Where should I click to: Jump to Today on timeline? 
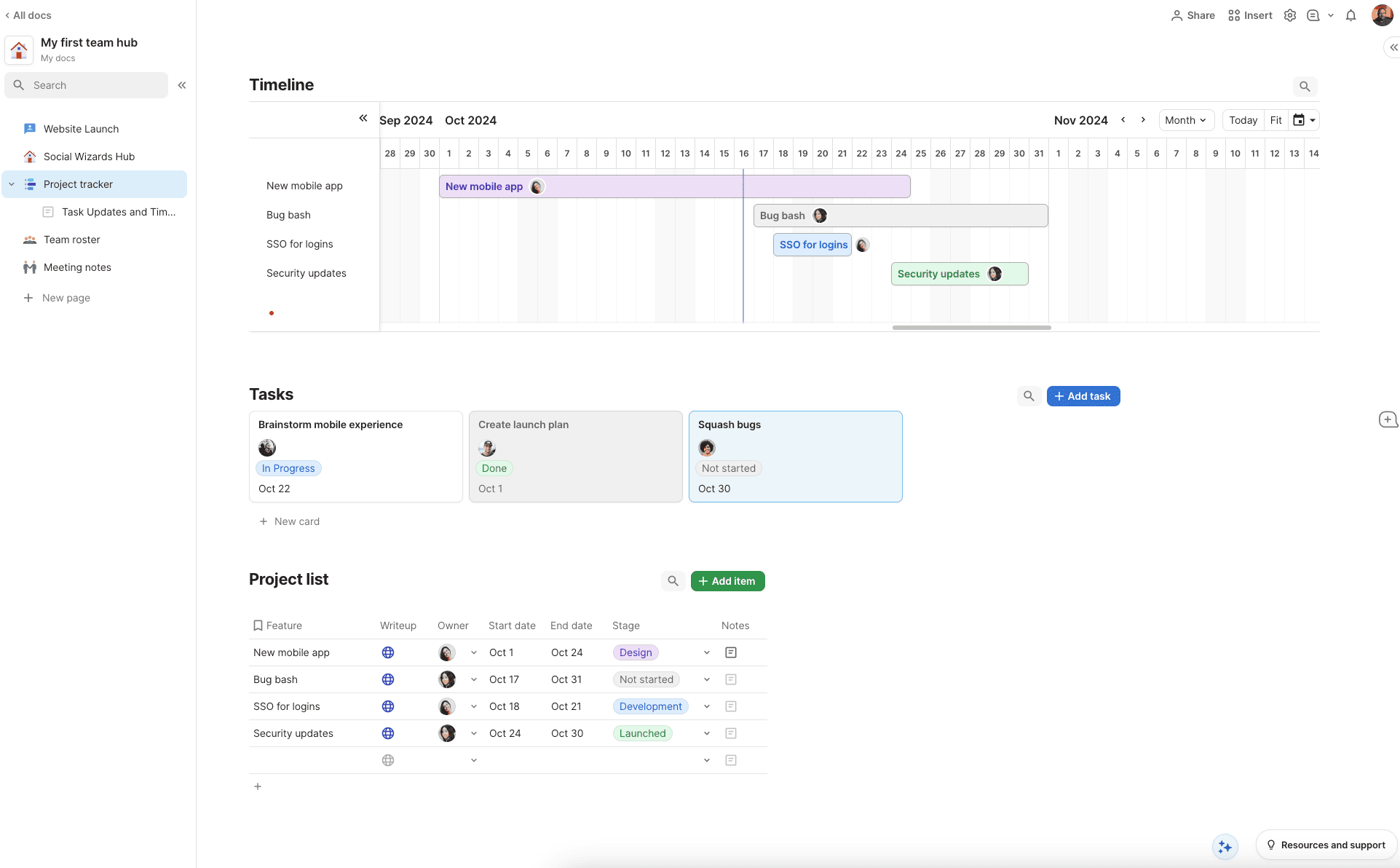[1243, 120]
